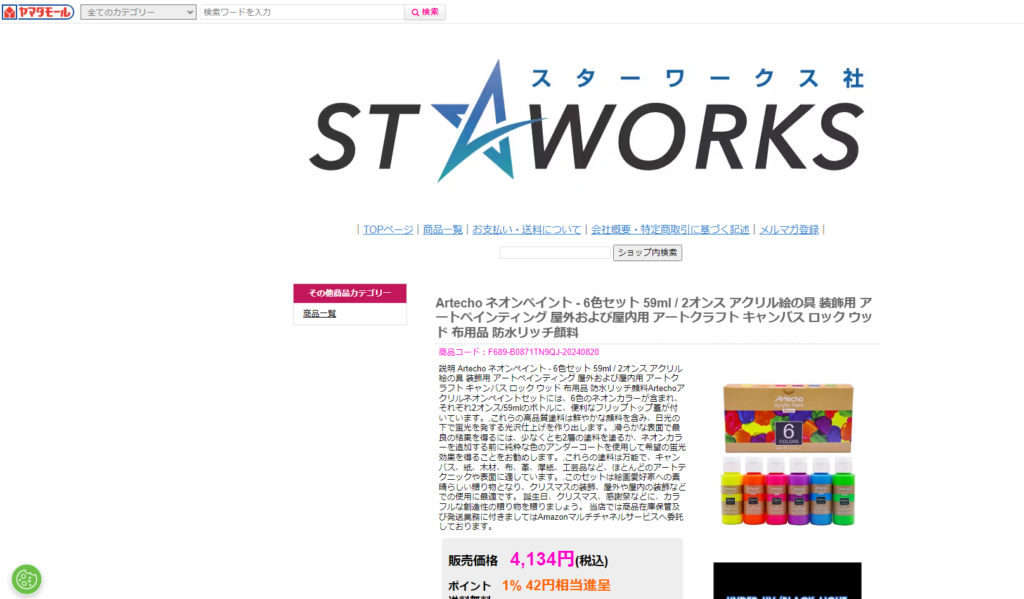
Task: Click the 4,134円 sale price
Action: (x=541, y=559)
